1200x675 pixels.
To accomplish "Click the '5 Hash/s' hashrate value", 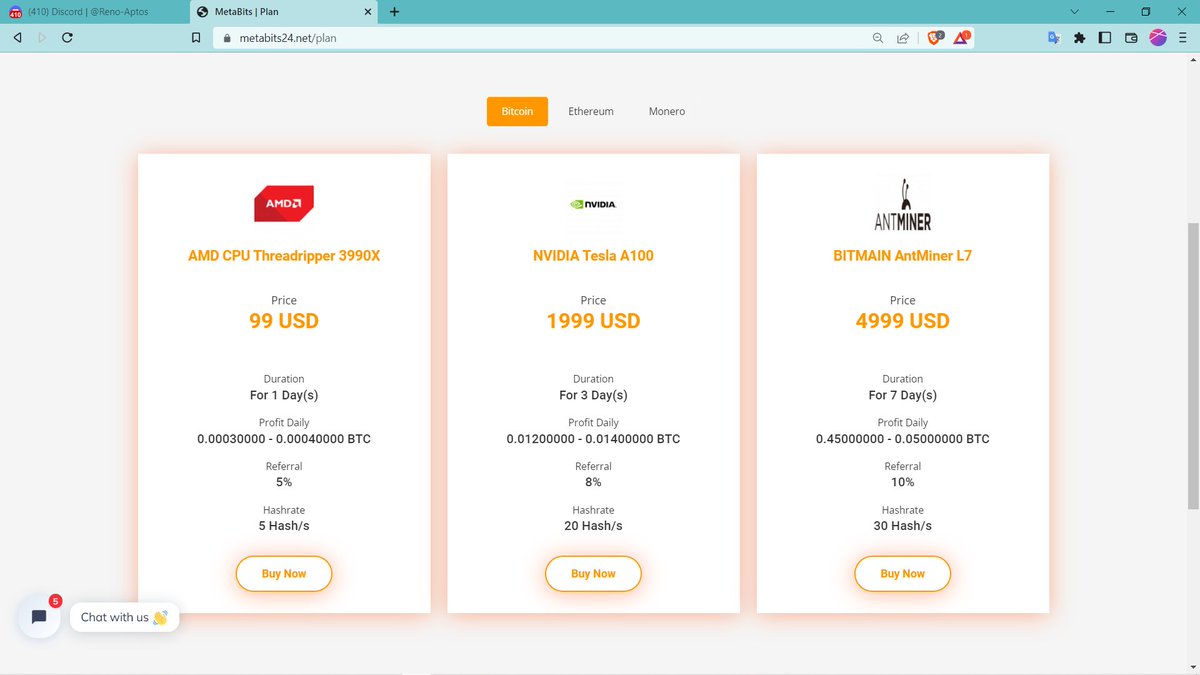I will coord(284,526).
